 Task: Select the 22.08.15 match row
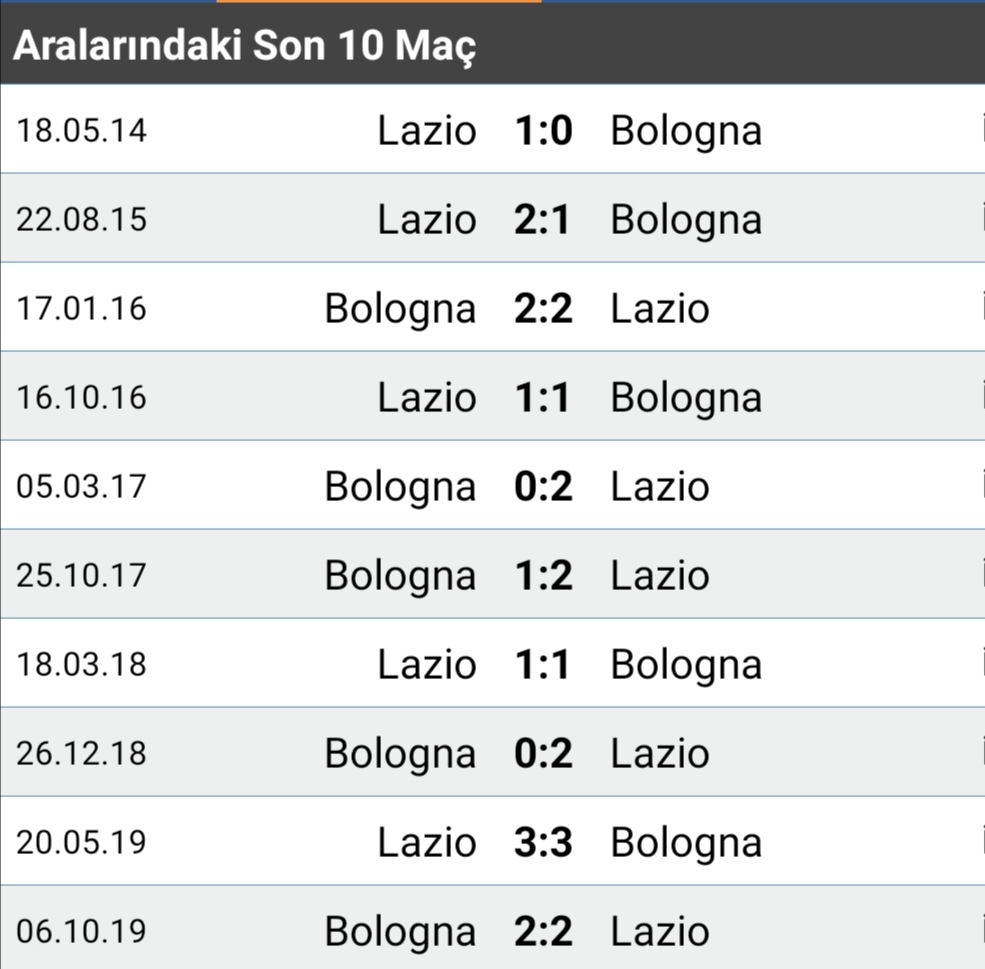pyautogui.click(x=492, y=218)
